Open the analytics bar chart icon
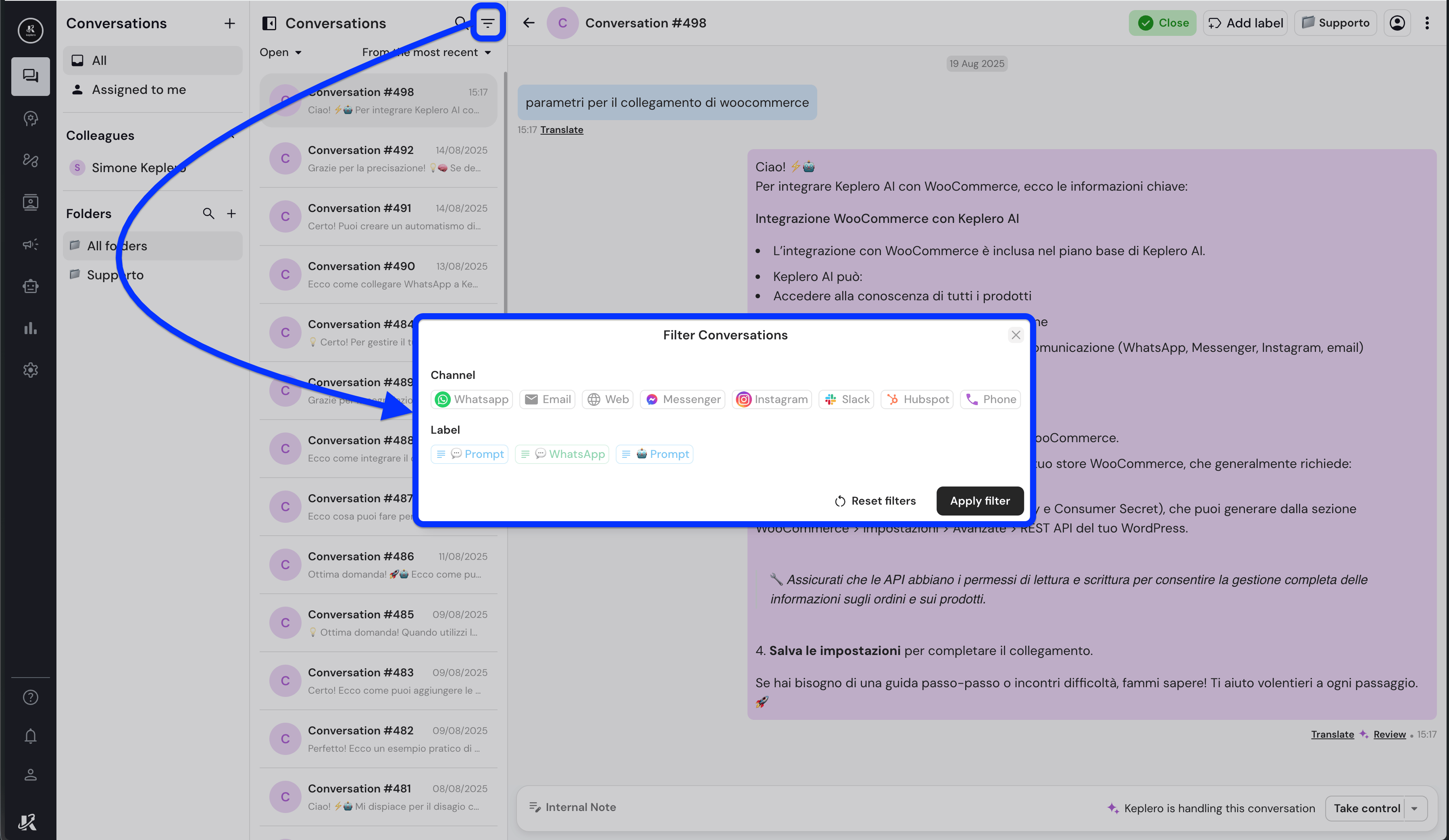Screen dimensions: 1449x840 click(31, 328)
